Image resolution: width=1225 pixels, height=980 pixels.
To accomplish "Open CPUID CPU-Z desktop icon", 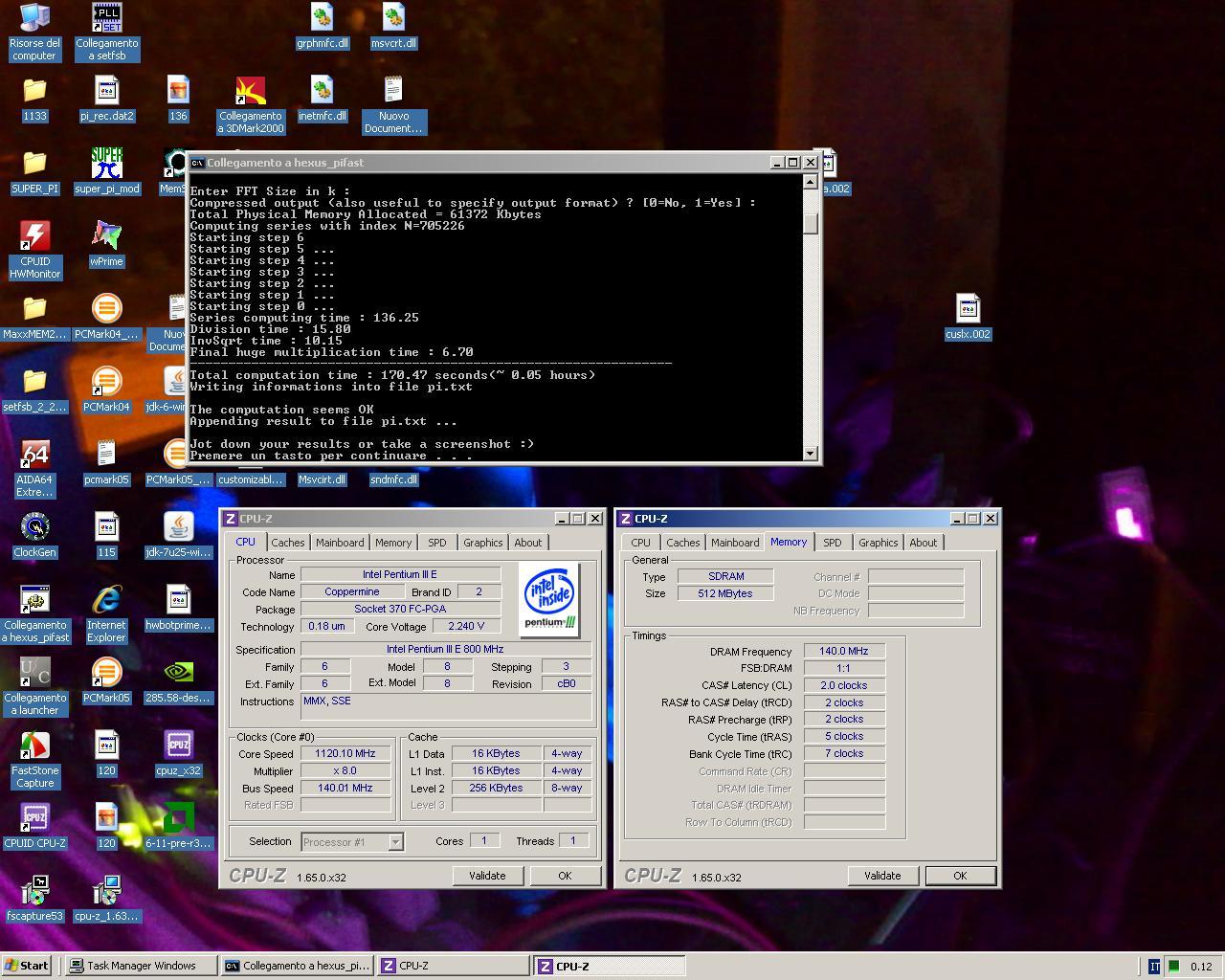I will pyautogui.click(x=34, y=827).
